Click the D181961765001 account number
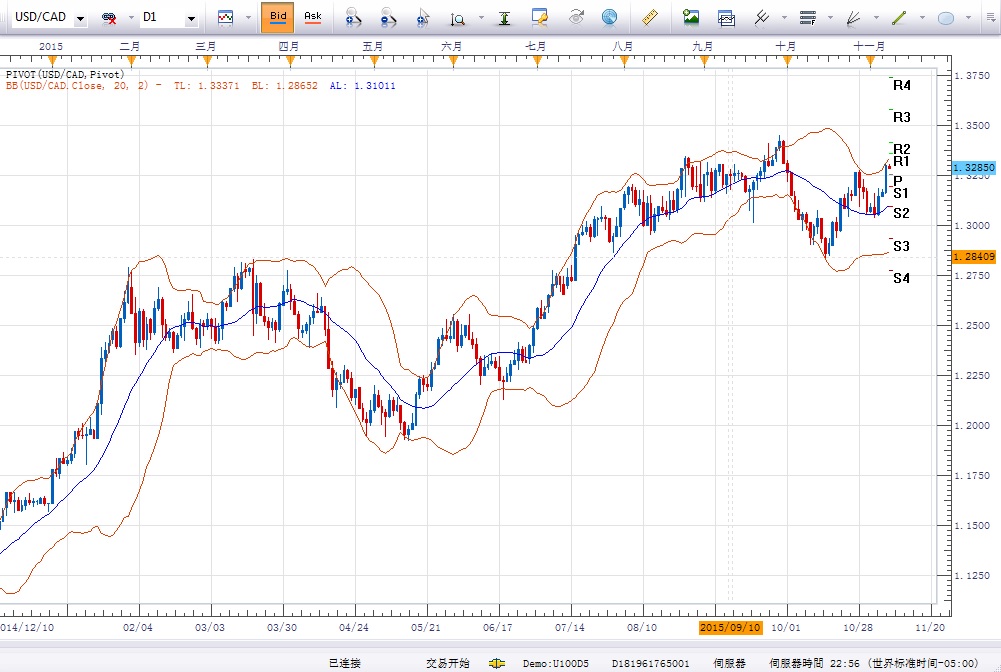Screen dimensions: 1001x672 coord(651,664)
